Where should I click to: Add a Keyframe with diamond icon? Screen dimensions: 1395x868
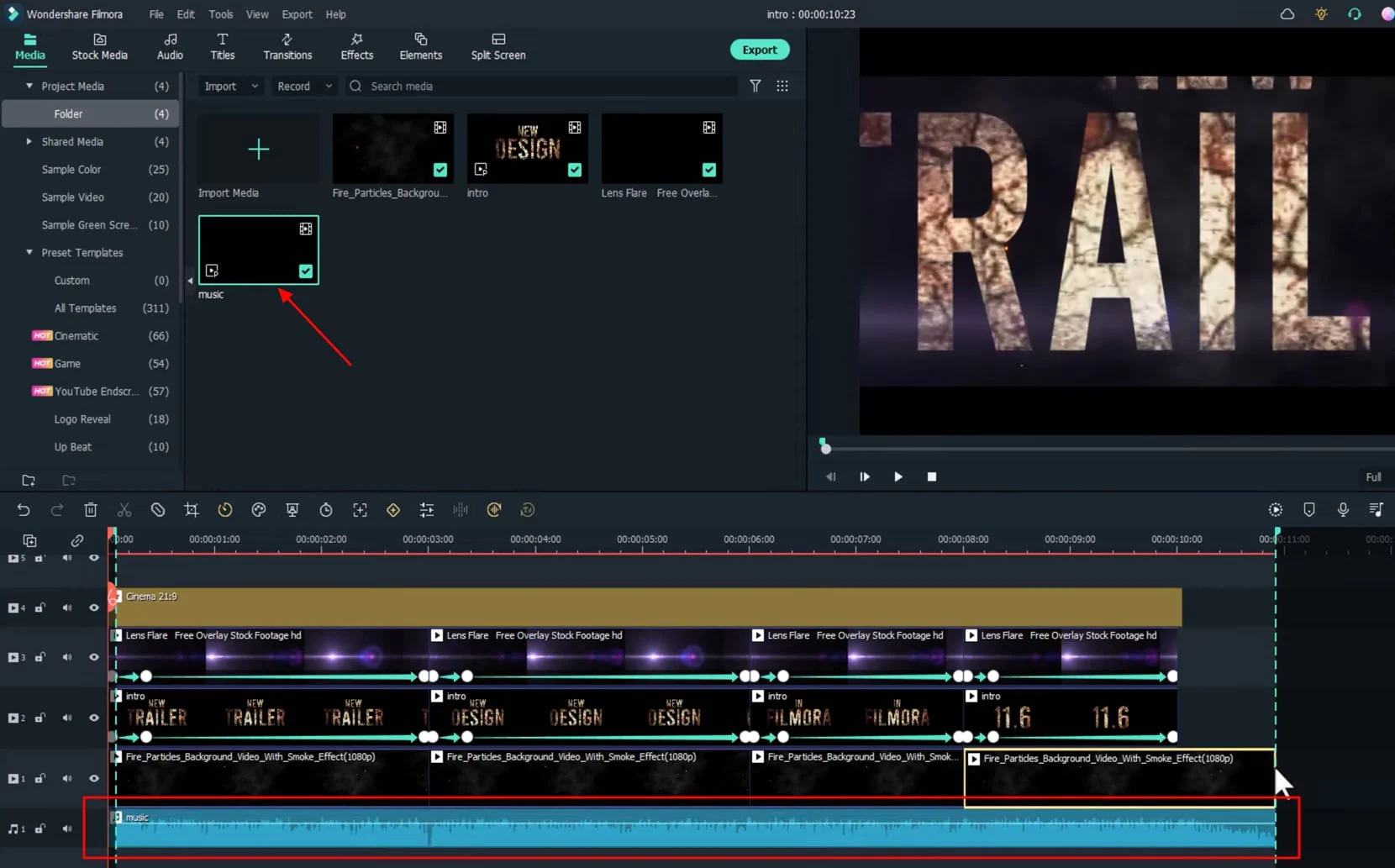[x=393, y=510]
